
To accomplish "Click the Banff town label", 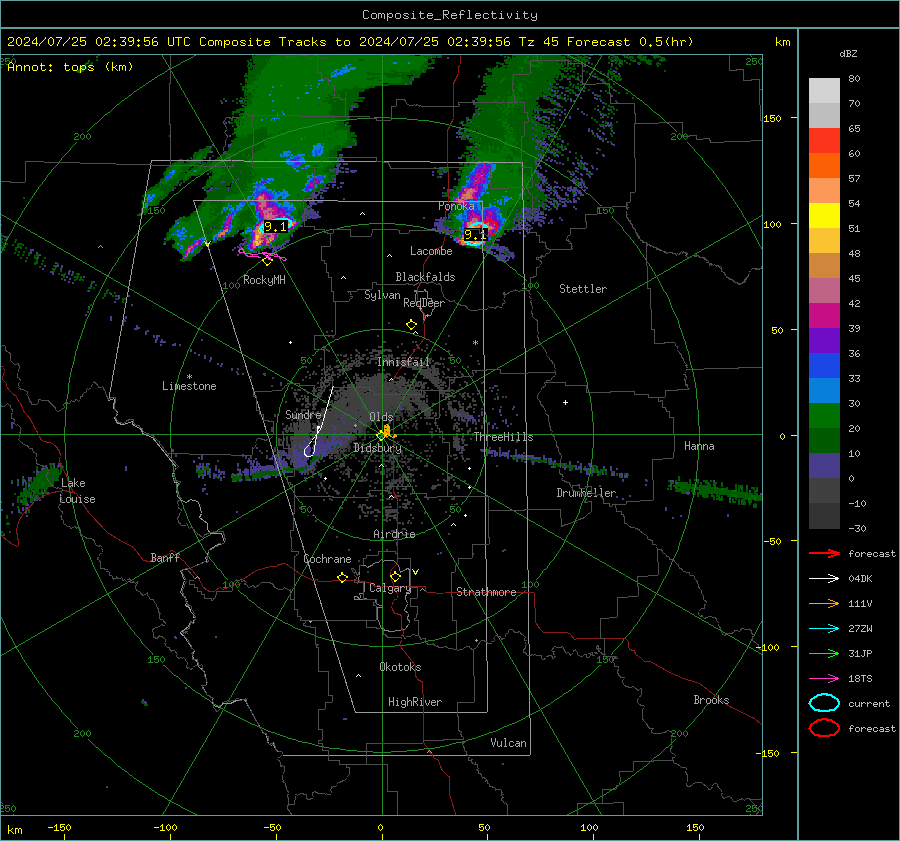I will 165,558.
